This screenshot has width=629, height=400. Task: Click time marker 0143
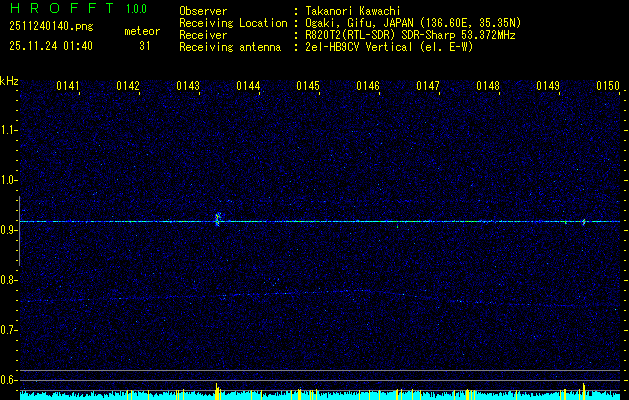188,86
